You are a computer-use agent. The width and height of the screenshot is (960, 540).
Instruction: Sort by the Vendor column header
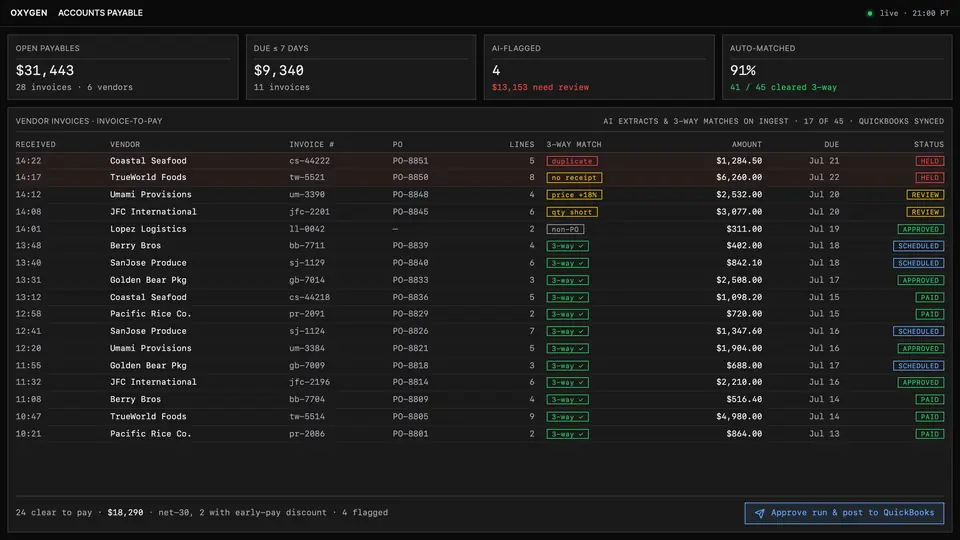pos(125,144)
